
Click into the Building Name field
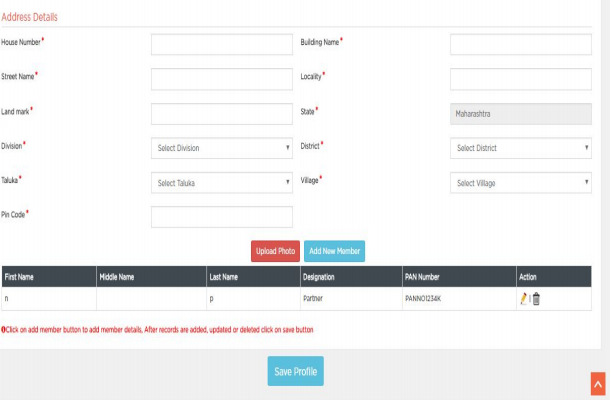520,45
